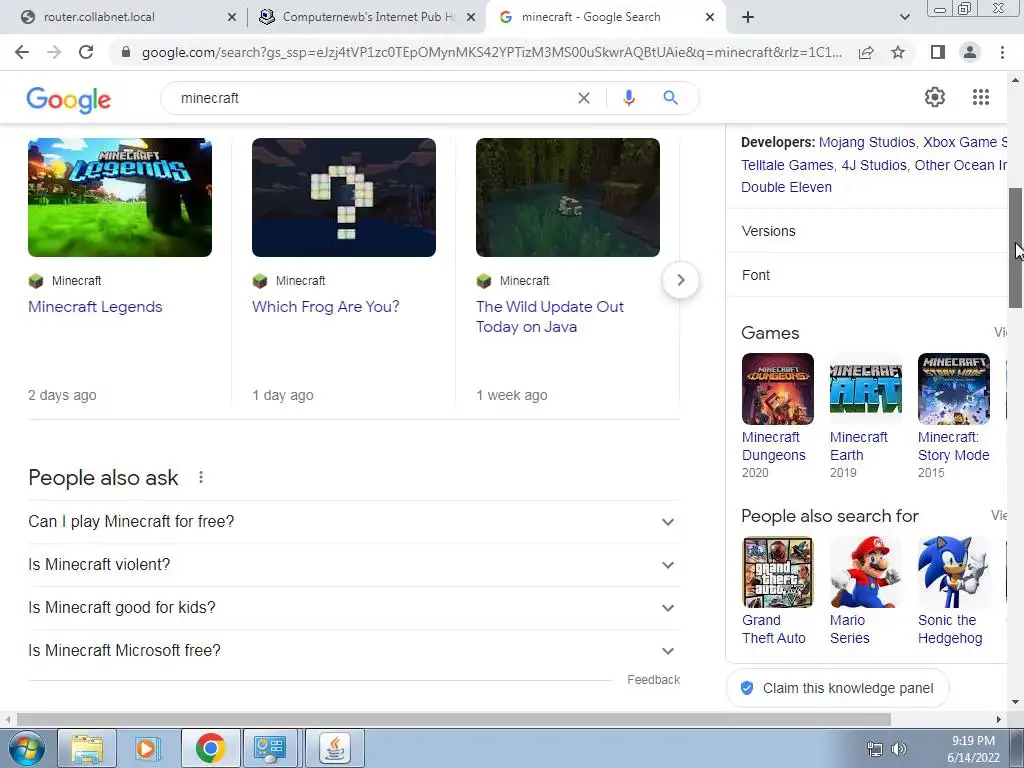This screenshot has height=768, width=1024.
Task: Open the taskbar clock and date
Action: coord(973,749)
